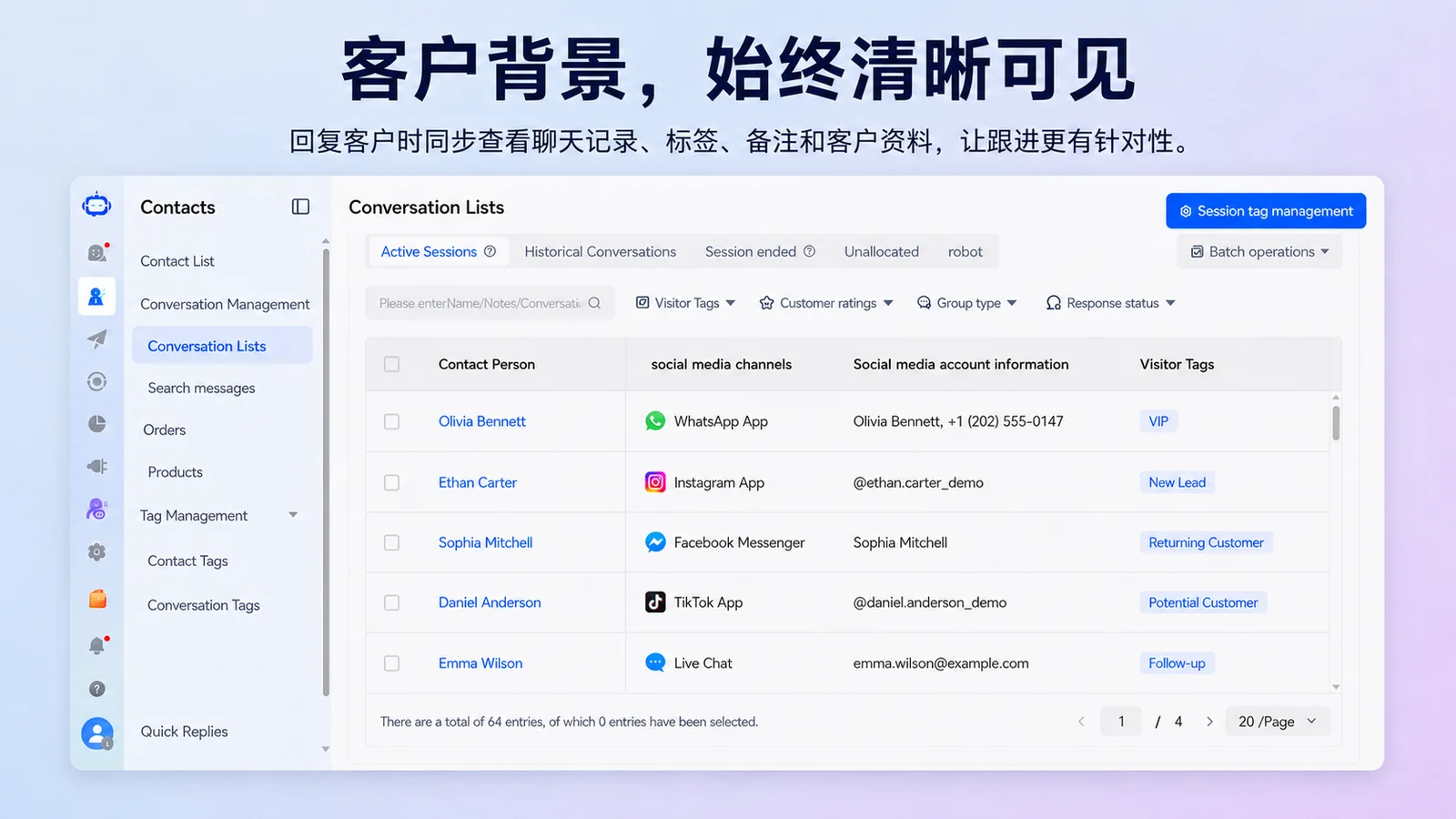Open the Batch operations dropdown

pyautogui.click(x=1259, y=252)
